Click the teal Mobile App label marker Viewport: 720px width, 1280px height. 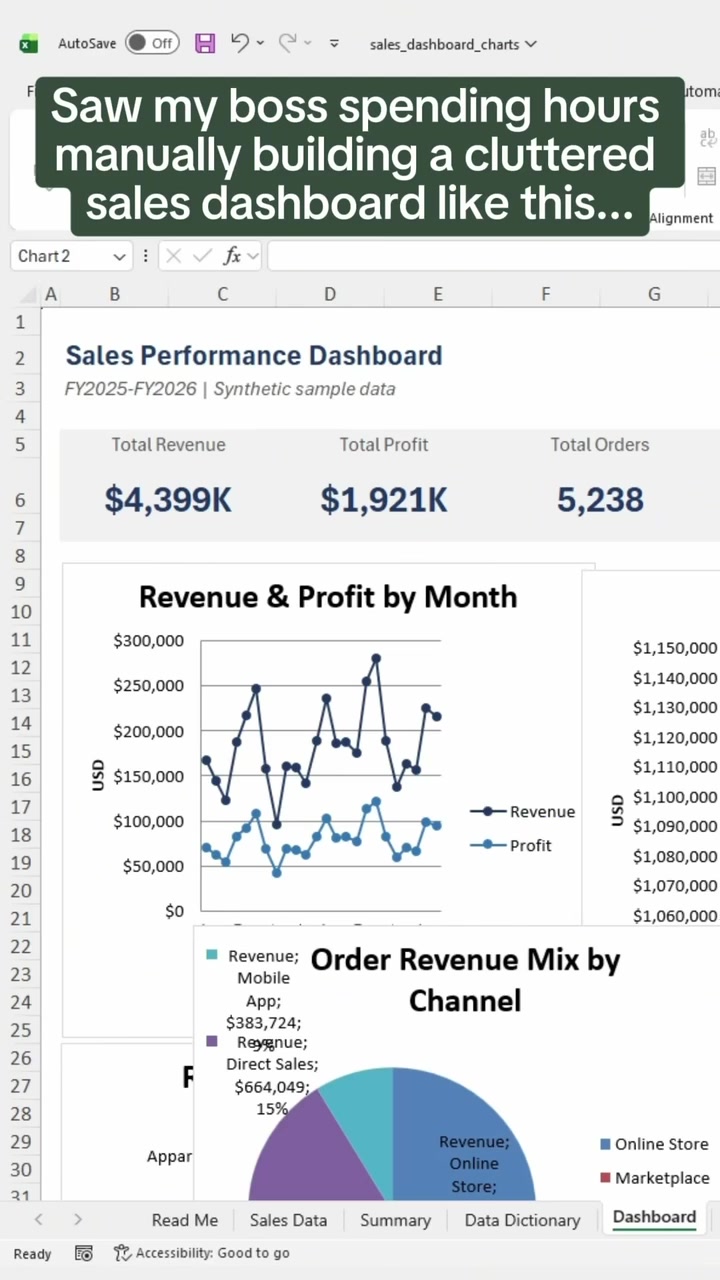[x=211, y=955]
